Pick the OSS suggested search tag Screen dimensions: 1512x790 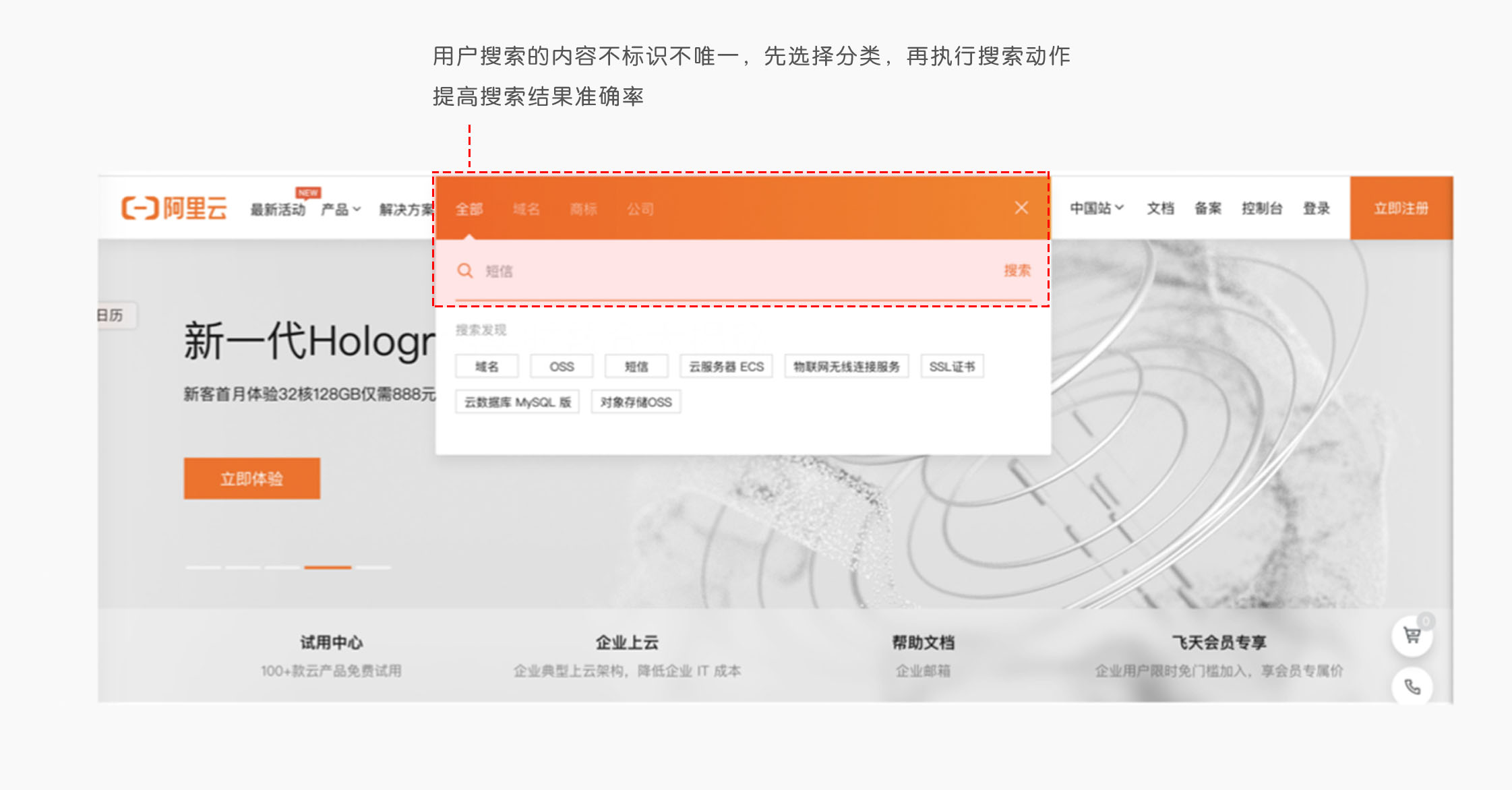pyautogui.click(x=562, y=367)
